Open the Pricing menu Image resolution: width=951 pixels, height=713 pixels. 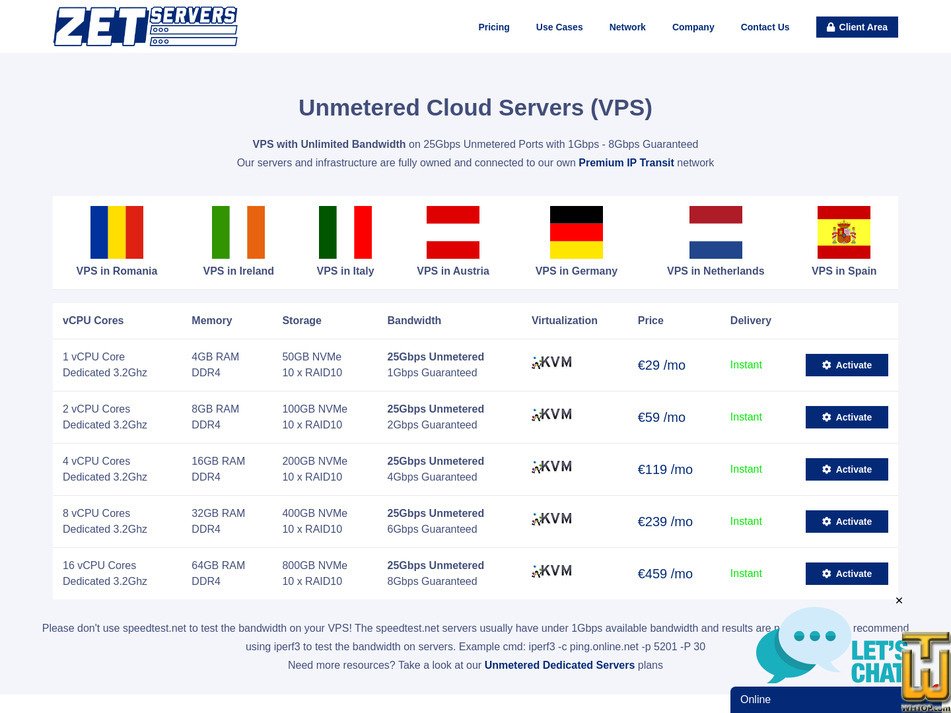coord(494,27)
